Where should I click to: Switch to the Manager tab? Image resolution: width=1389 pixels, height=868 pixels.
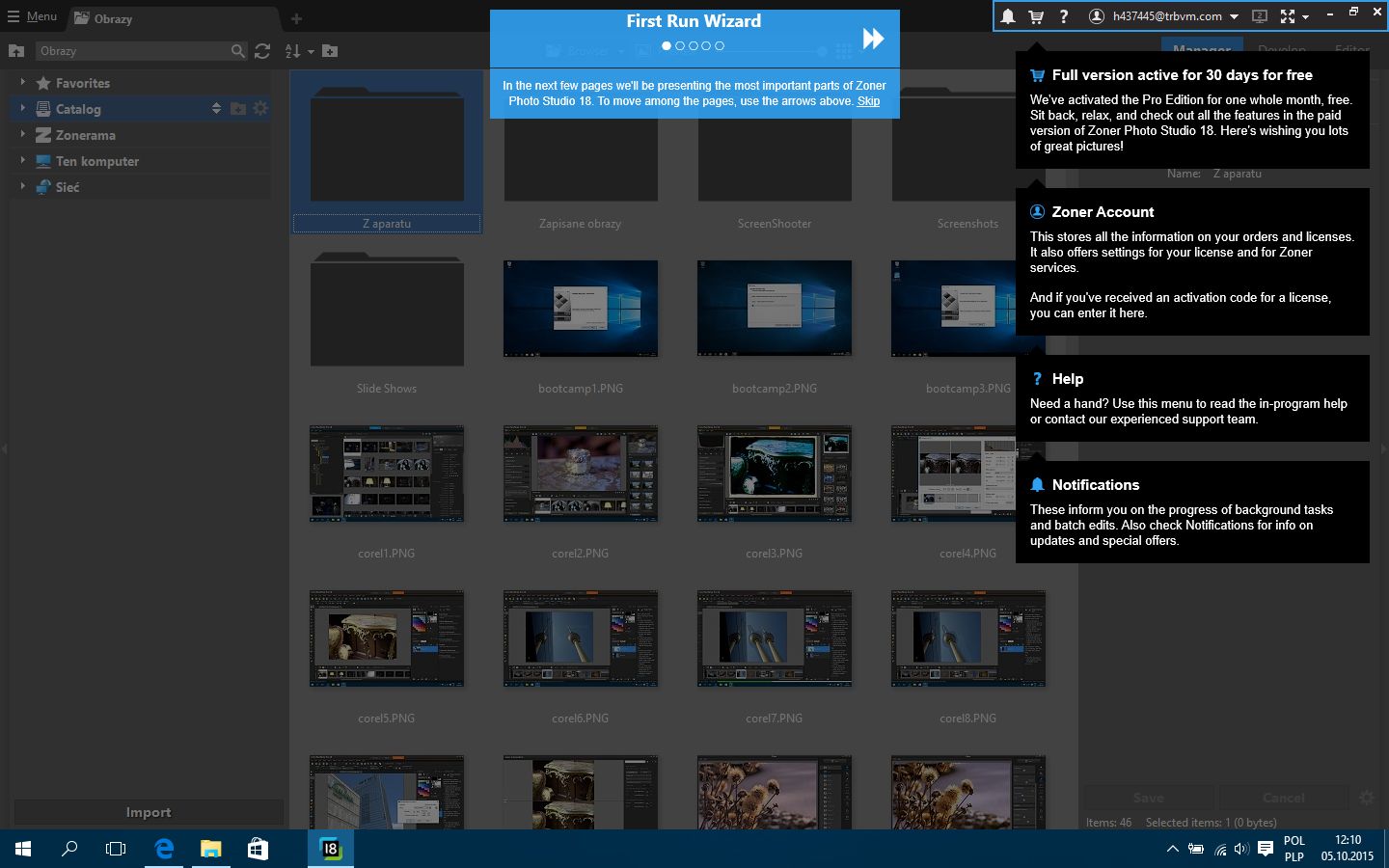tap(1202, 48)
